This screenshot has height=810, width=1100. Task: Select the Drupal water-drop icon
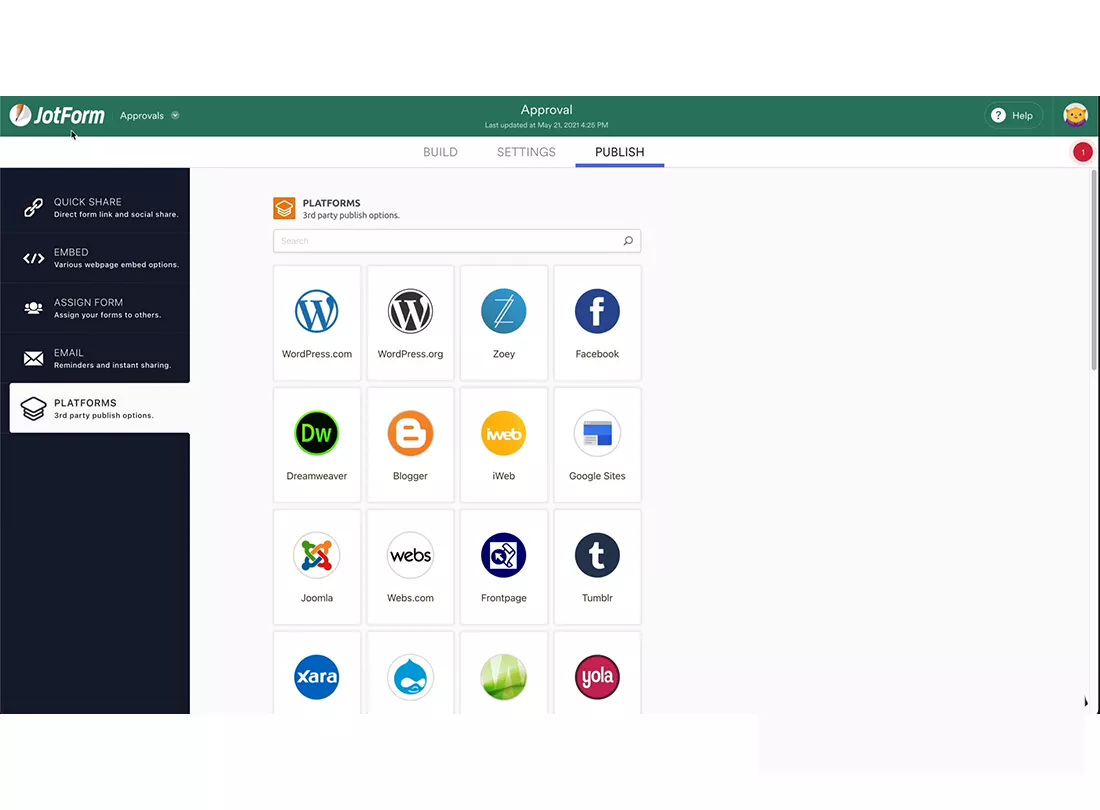click(x=410, y=677)
